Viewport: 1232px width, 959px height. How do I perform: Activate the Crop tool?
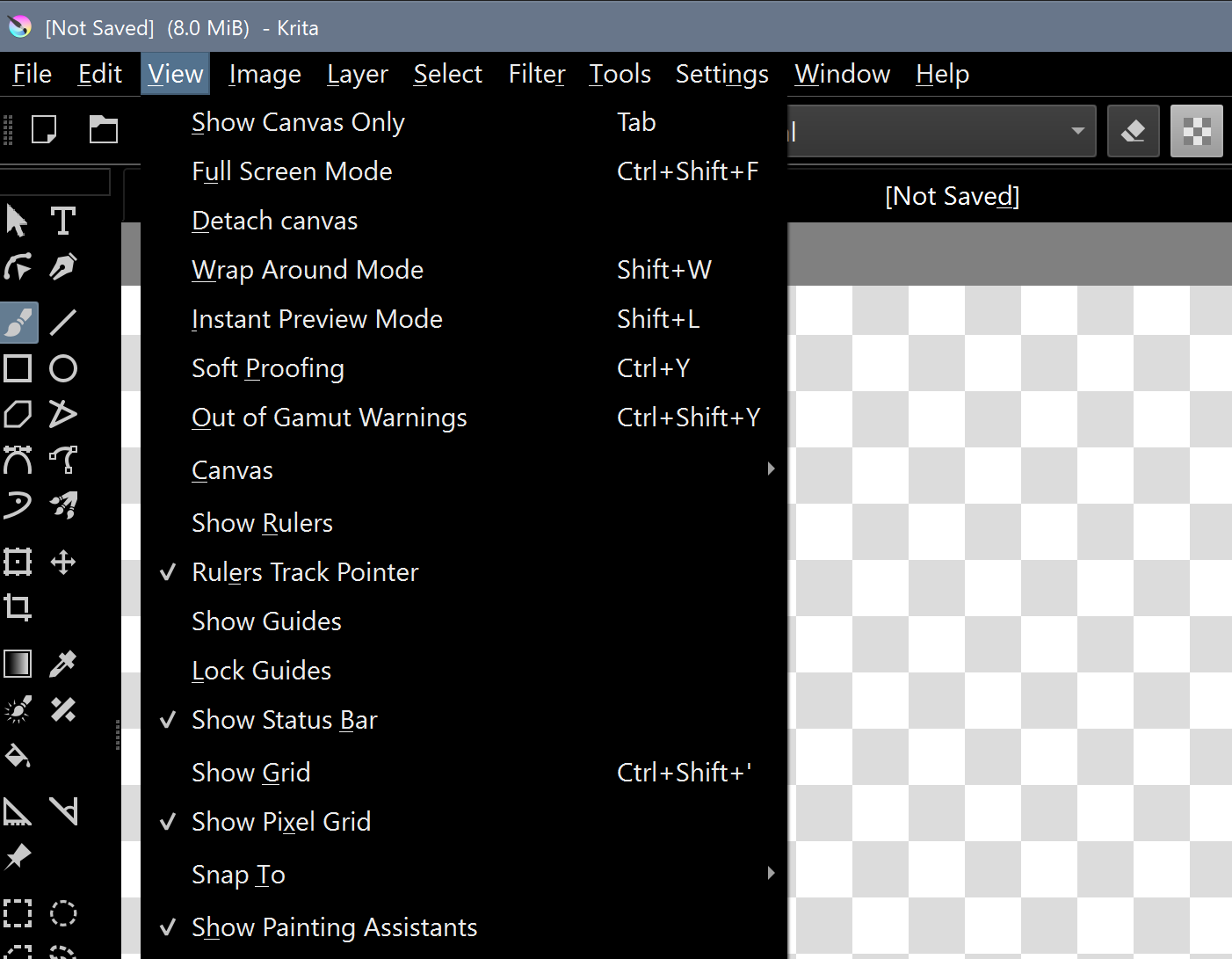tap(18, 607)
